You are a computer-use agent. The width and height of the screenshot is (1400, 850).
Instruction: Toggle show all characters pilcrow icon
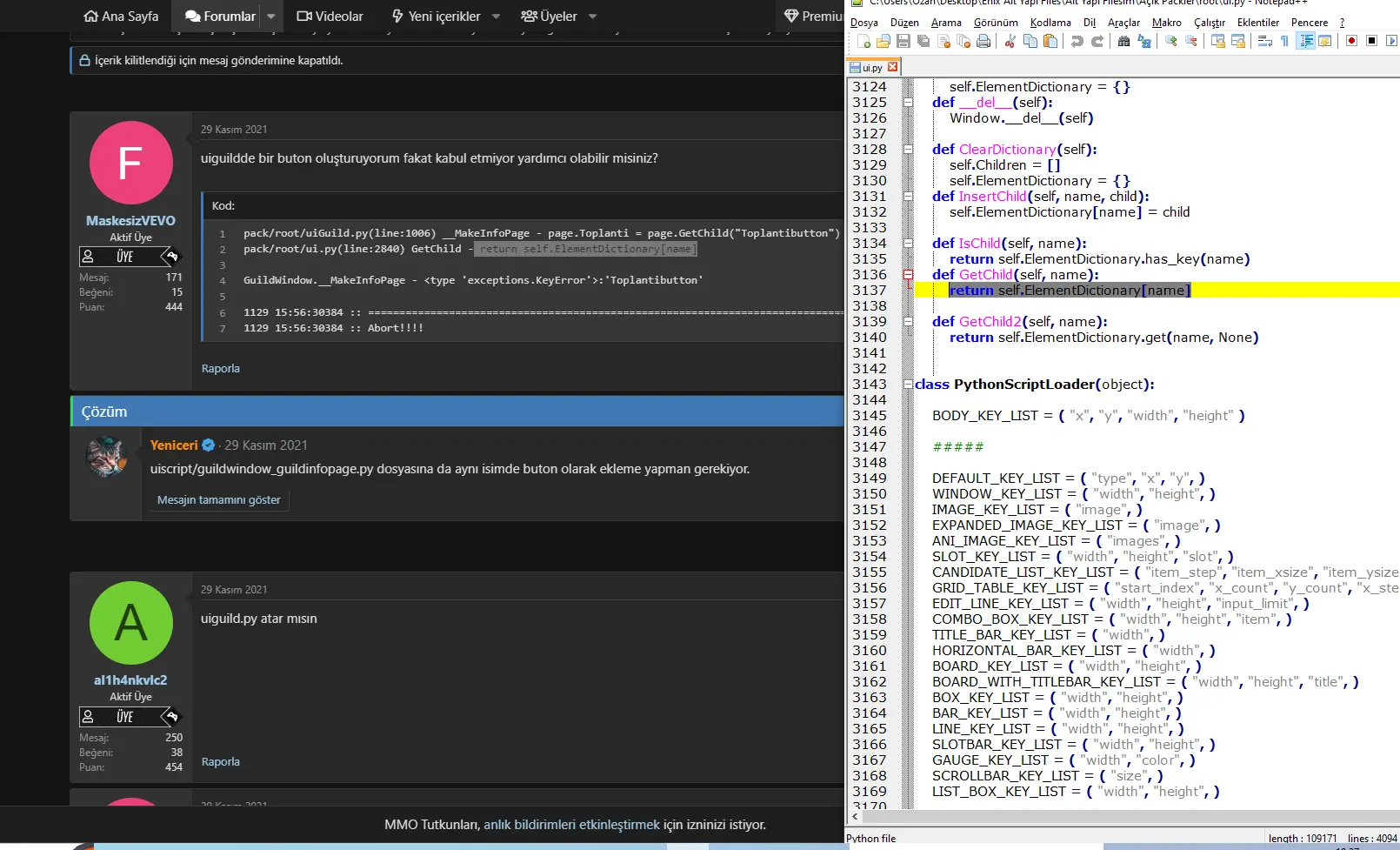1284,41
